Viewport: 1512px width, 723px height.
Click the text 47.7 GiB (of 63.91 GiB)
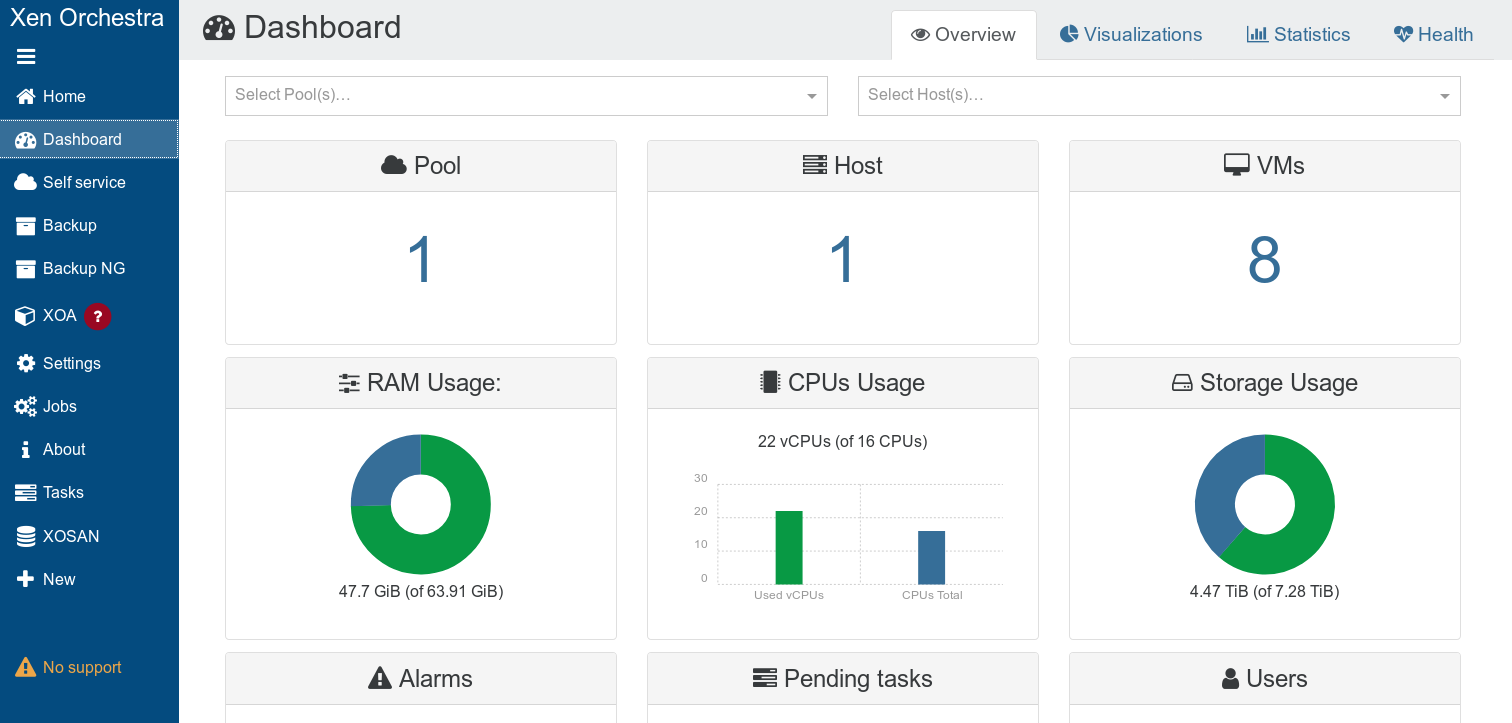[x=421, y=591]
